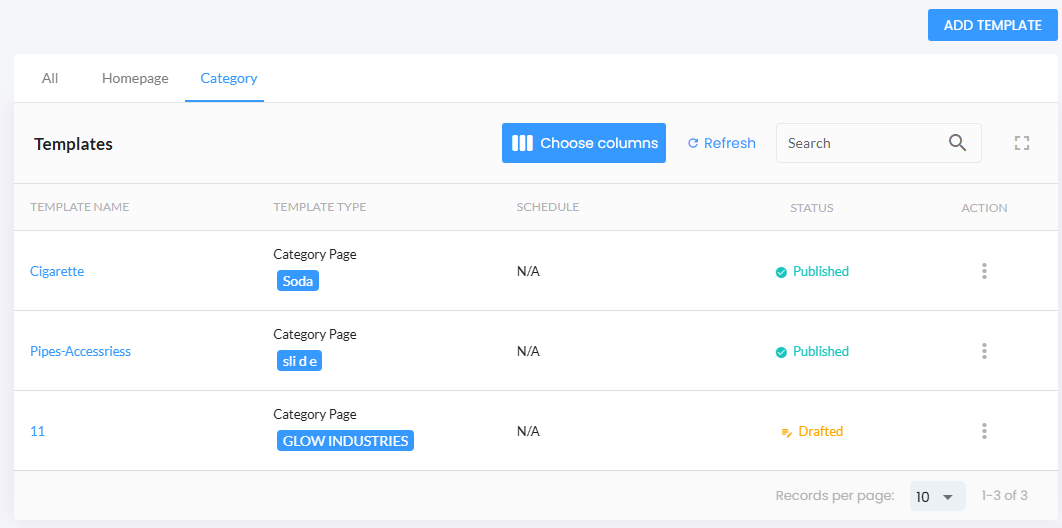Click the search magnifier icon

[957, 143]
